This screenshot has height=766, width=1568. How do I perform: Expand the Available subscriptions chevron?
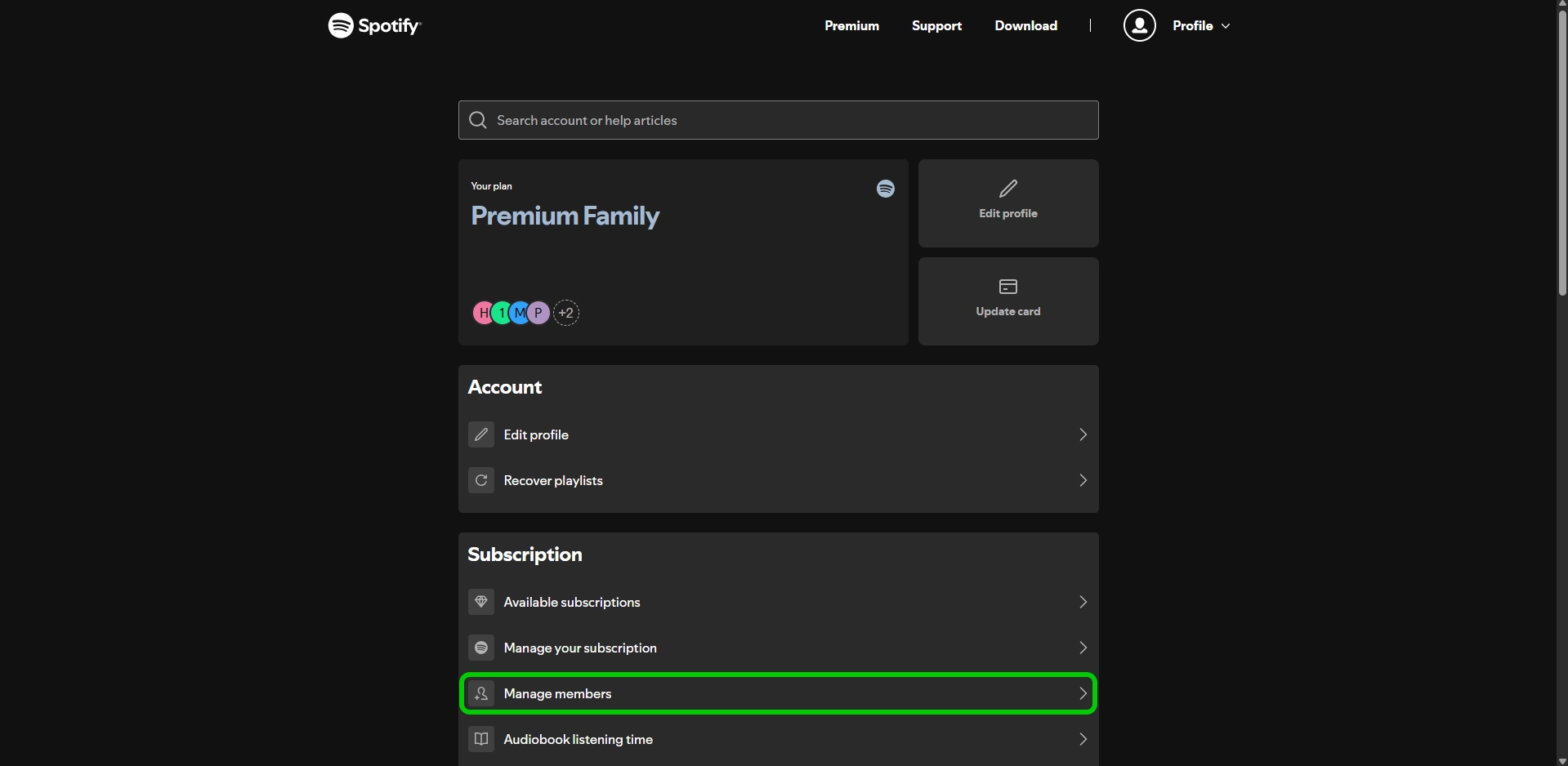point(1083,602)
